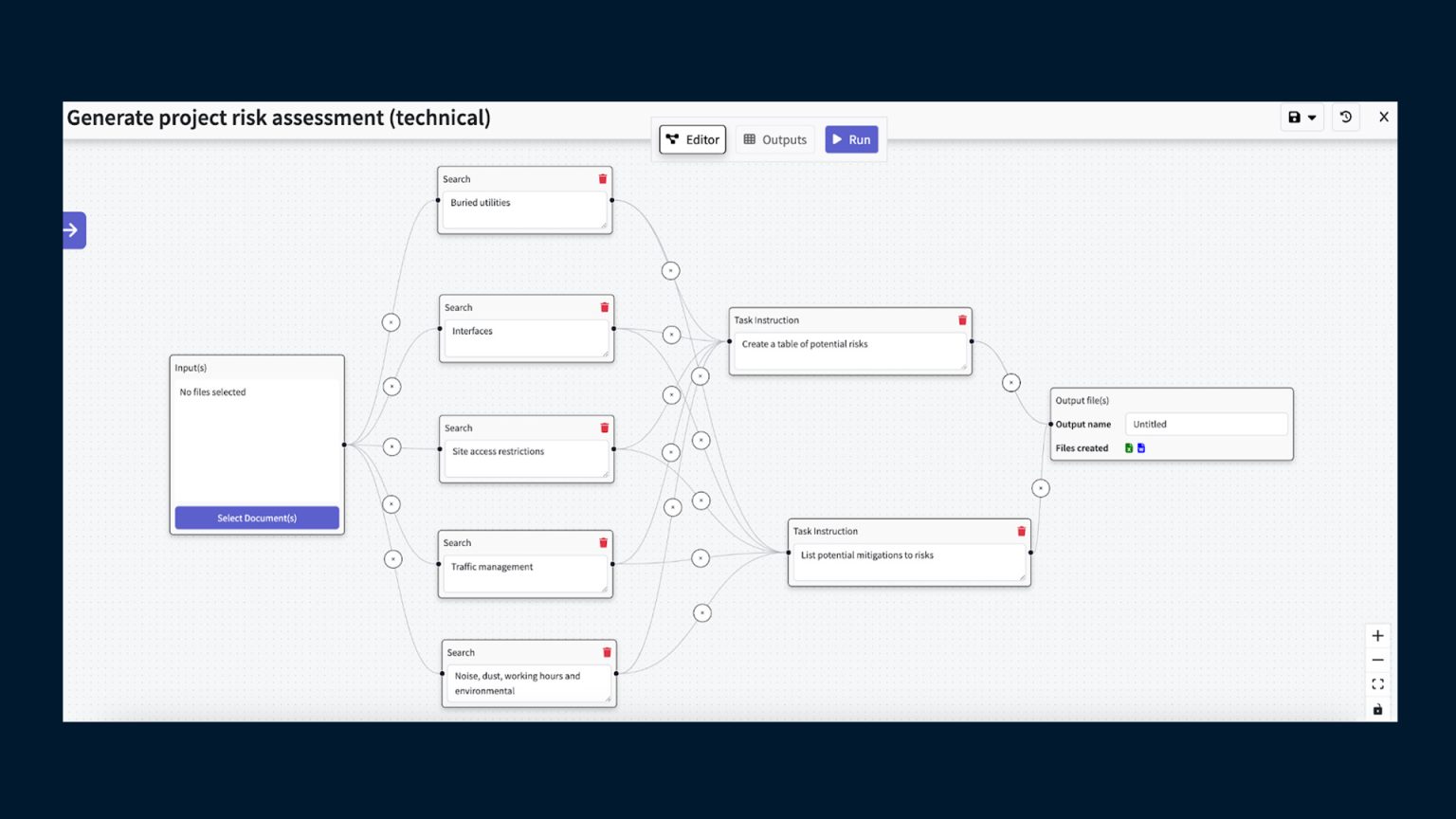Viewport: 1456px width, 819px height.
Task: Click the Word file icon under Files created
Action: (1140, 447)
